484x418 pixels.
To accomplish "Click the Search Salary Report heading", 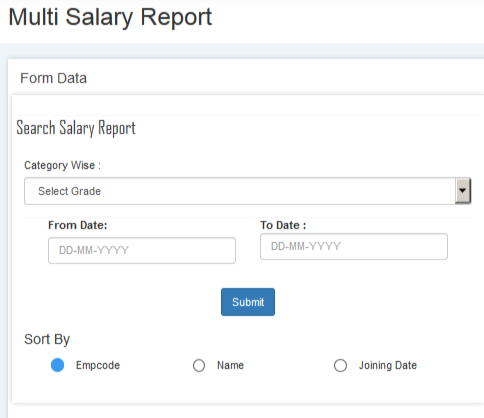I will [76, 128].
